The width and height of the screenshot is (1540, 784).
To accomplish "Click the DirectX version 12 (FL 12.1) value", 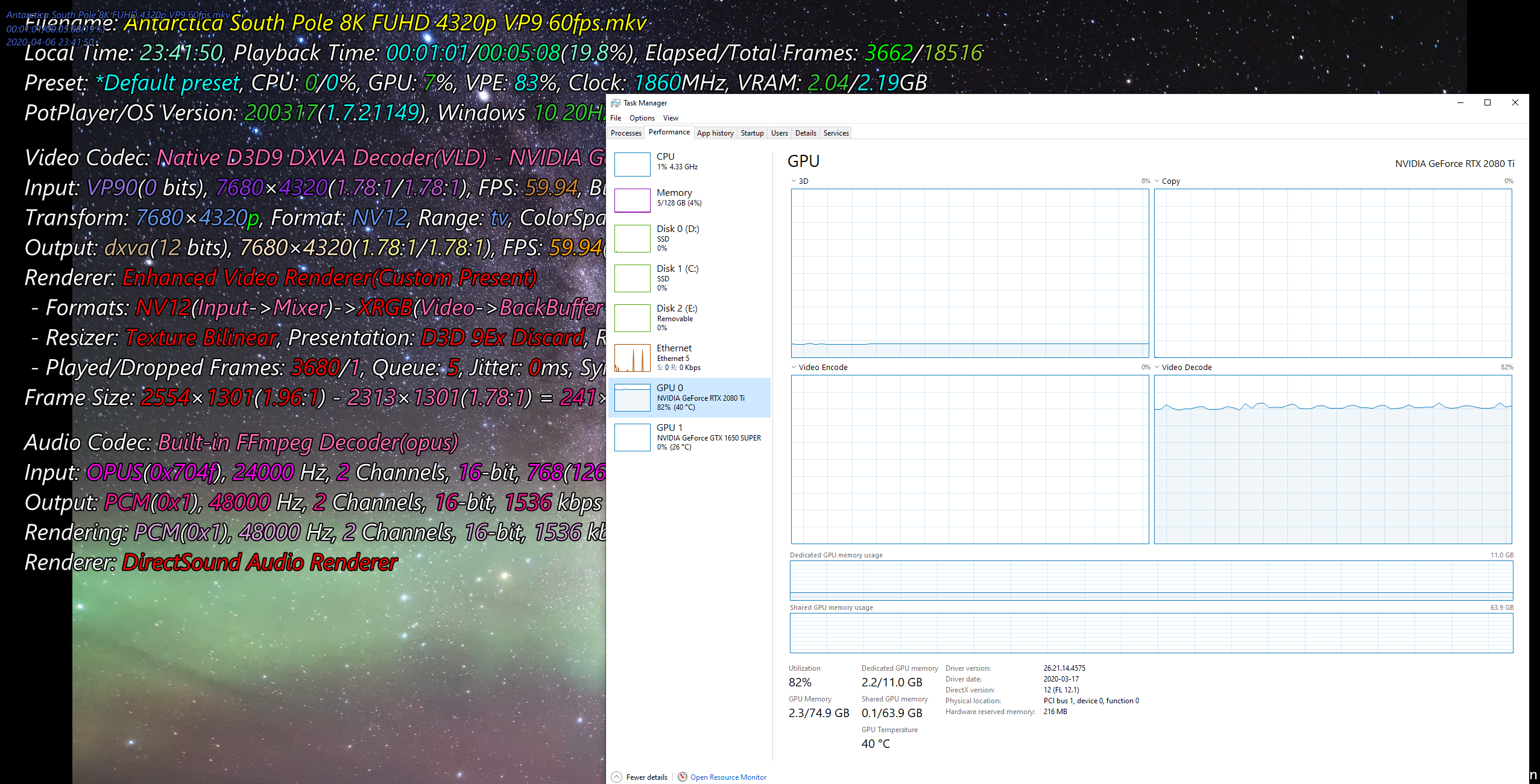I will pos(1061,689).
